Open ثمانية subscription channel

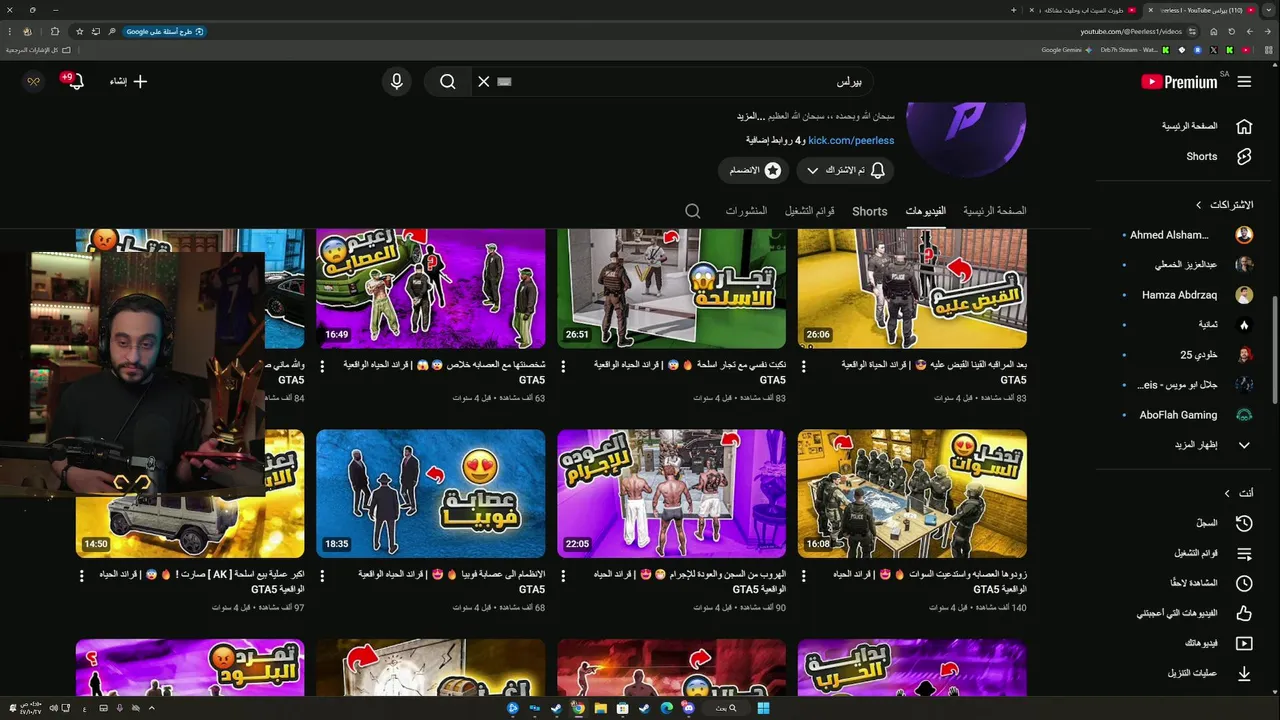[1190, 325]
